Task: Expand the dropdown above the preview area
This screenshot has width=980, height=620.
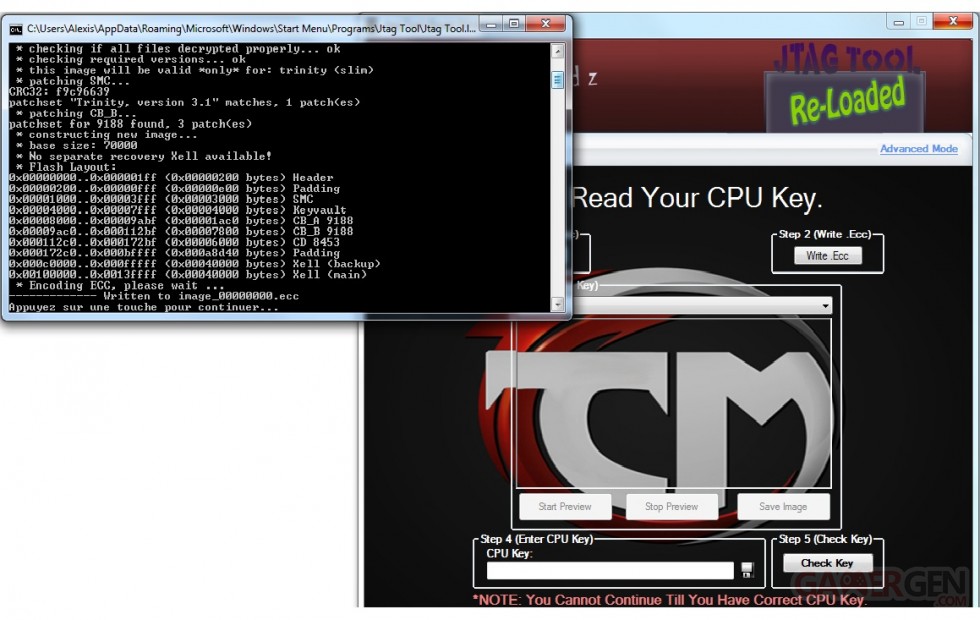Action: 826,306
